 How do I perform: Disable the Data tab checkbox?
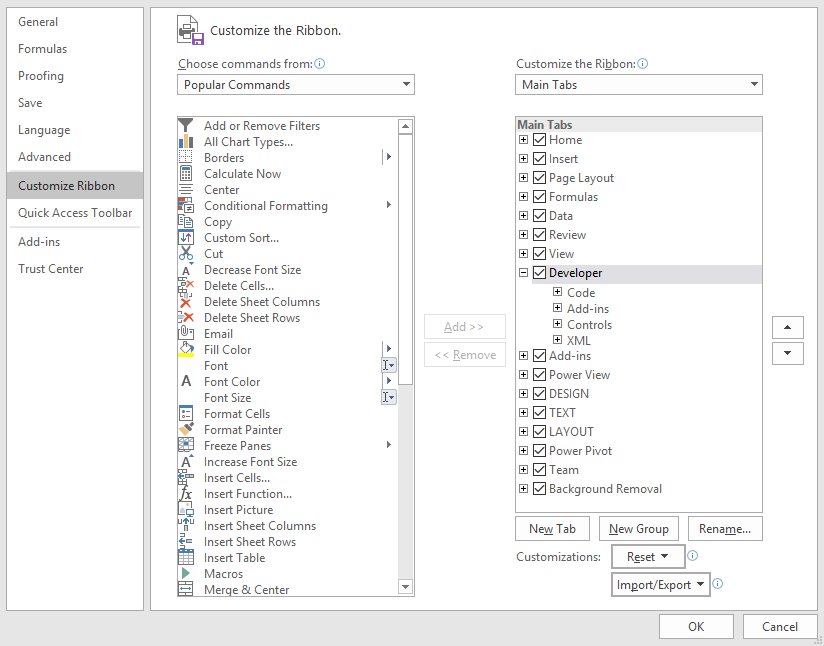(x=539, y=216)
